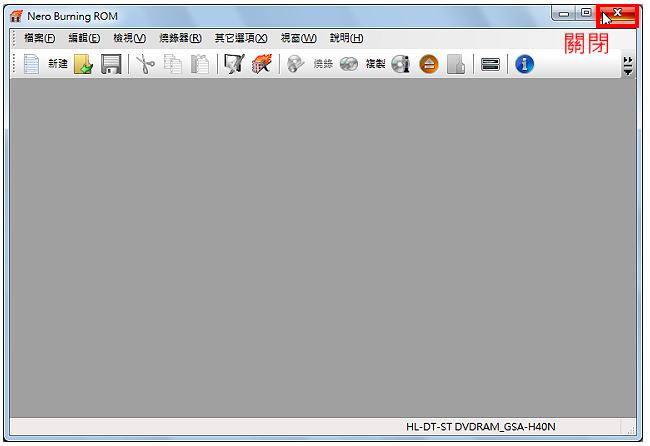Maximize the Nero Burning ROM window
The width and height of the screenshot is (650, 446).
586,13
